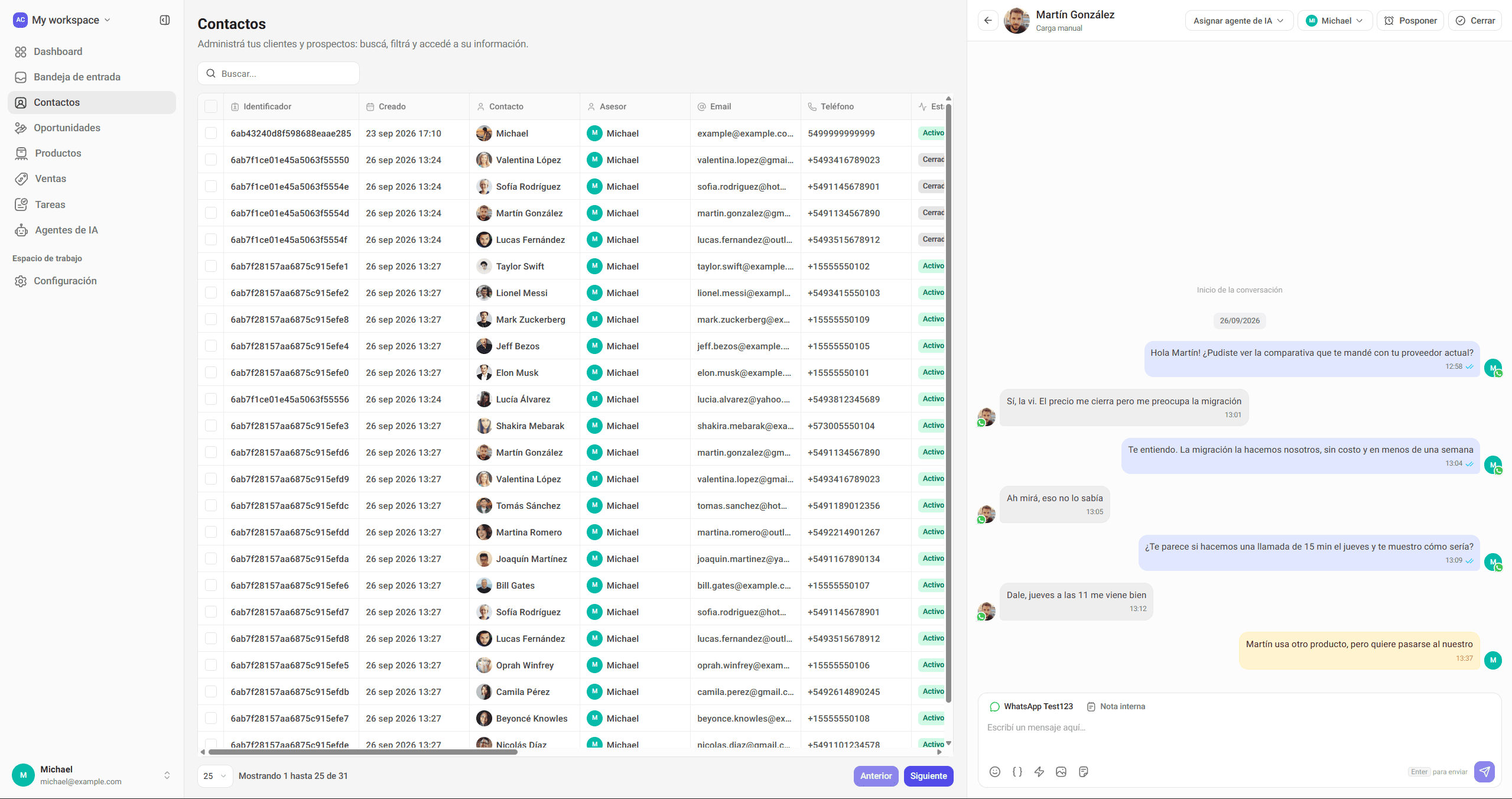Screen dimensions: 1512x799
Task: Click the Siguiente pagination button
Action: (x=928, y=776)
